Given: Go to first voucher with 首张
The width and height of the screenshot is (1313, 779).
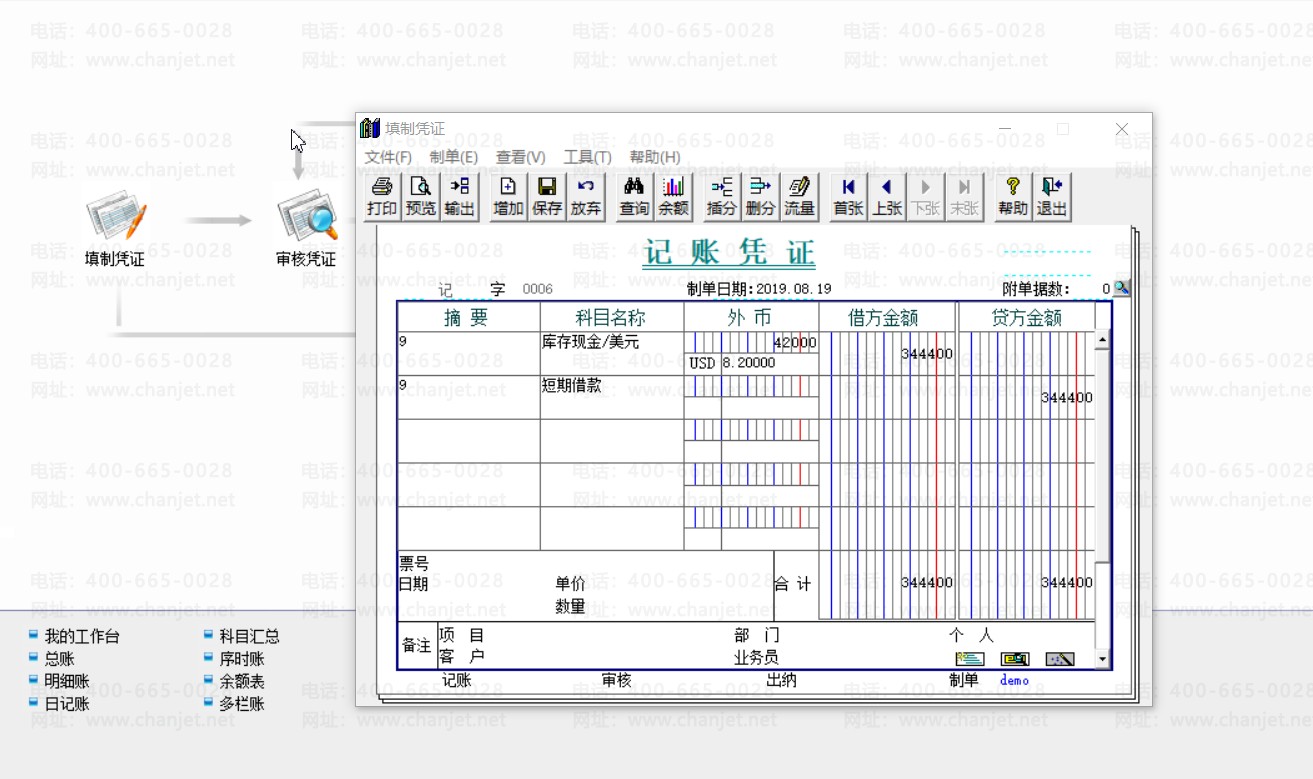Looking at the screenshot, I should pyautogui.click(x=848, y=196).
